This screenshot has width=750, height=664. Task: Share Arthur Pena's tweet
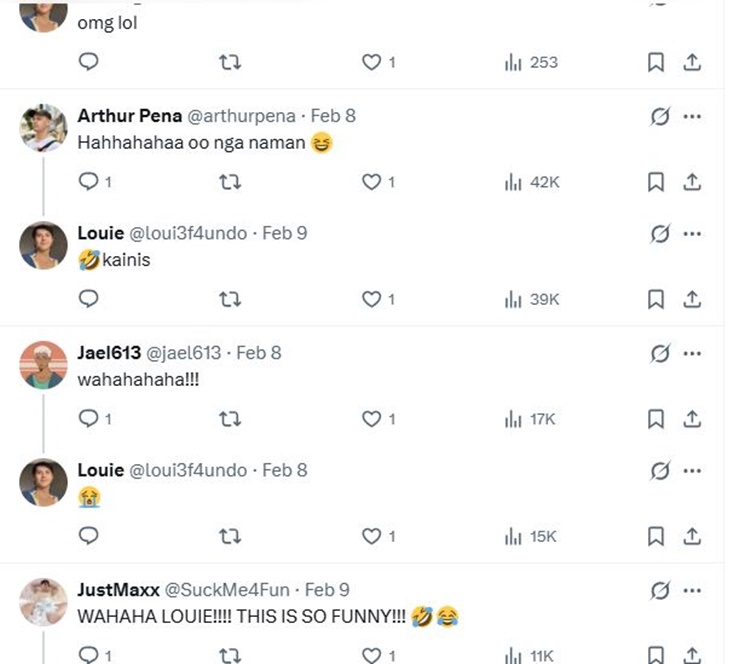click(x=691, y=182)
